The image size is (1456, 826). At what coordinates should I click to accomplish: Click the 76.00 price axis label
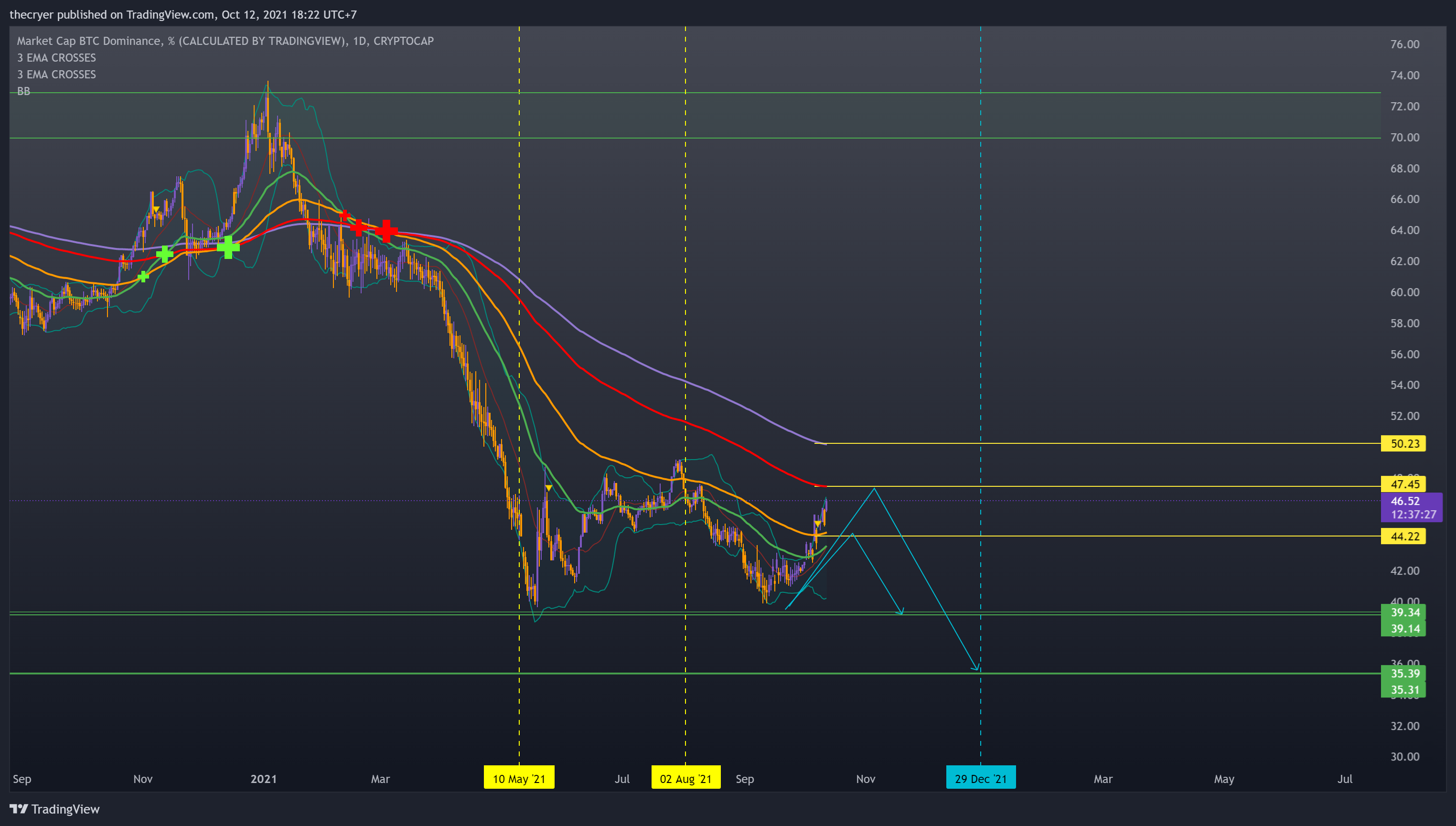[x=1404, y=44]
